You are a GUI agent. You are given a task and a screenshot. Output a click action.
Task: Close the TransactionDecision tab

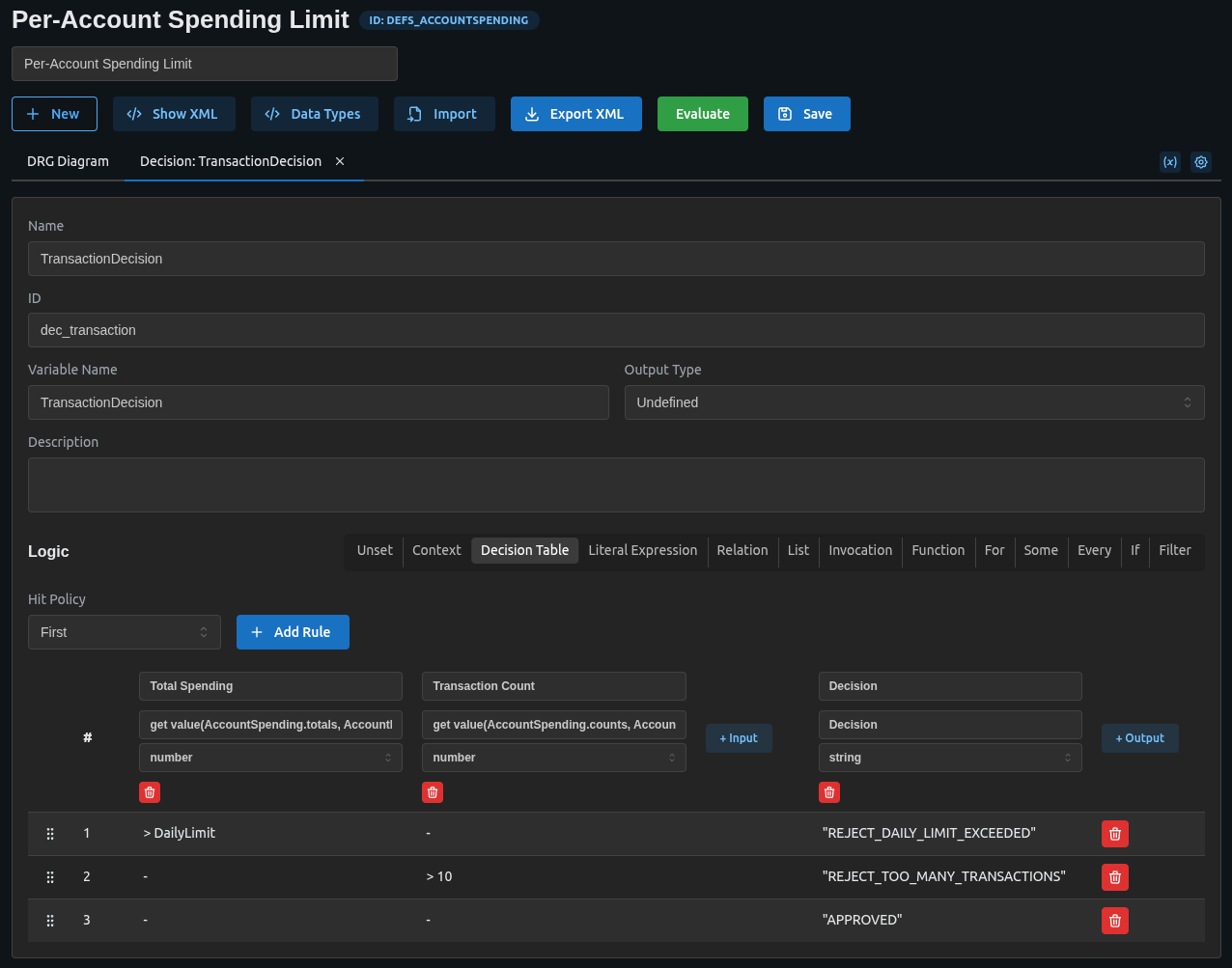(340, 161)
